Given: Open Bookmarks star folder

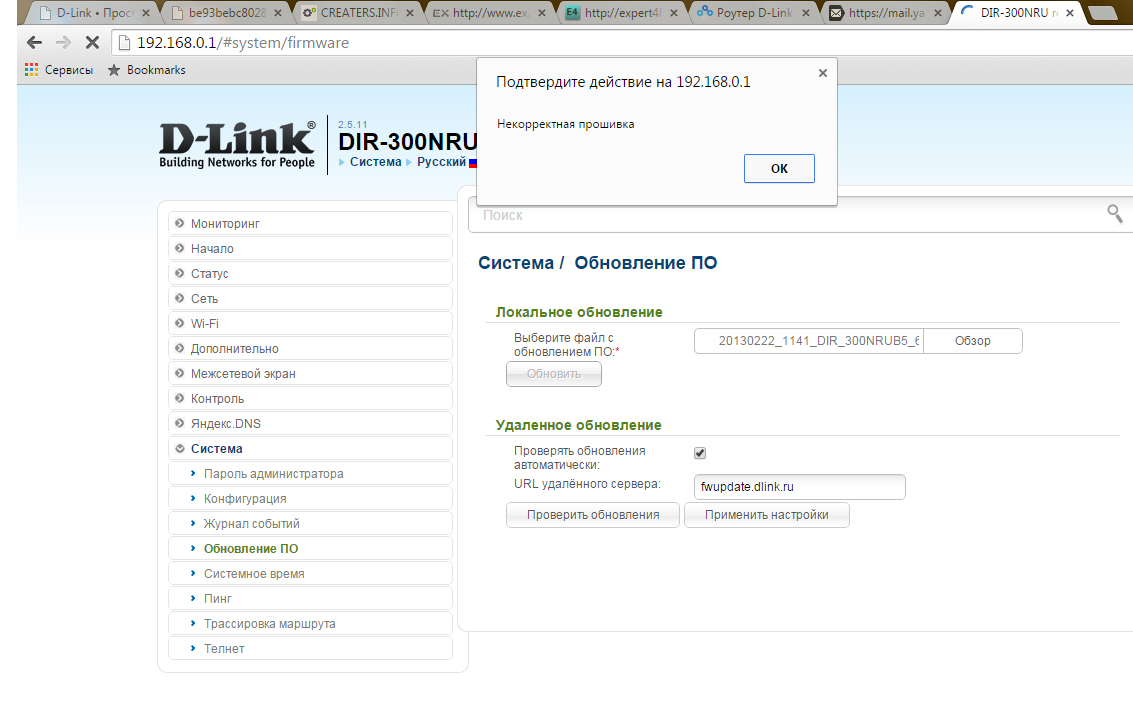Looking at the screenshot, I should tap(113, 69).
